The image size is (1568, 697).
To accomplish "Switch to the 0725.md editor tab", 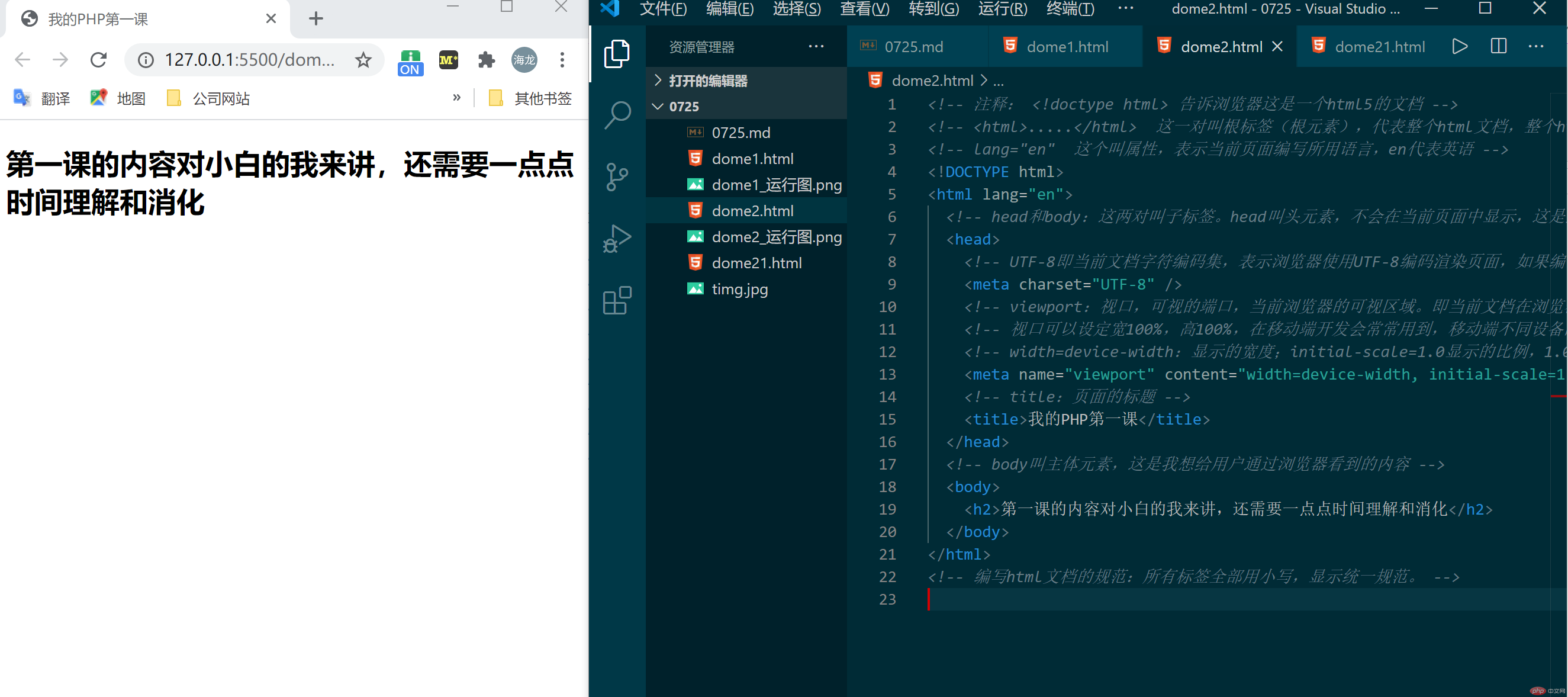I will (916, 46).
